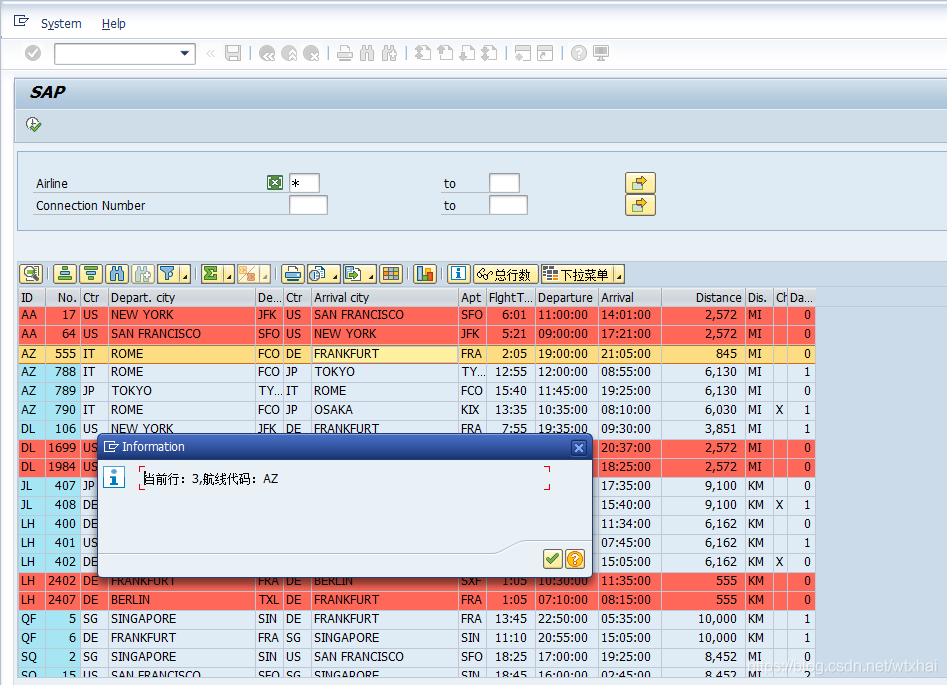Click the Back navigation icon
947x685 pixels.
click(x=267, y=53)
